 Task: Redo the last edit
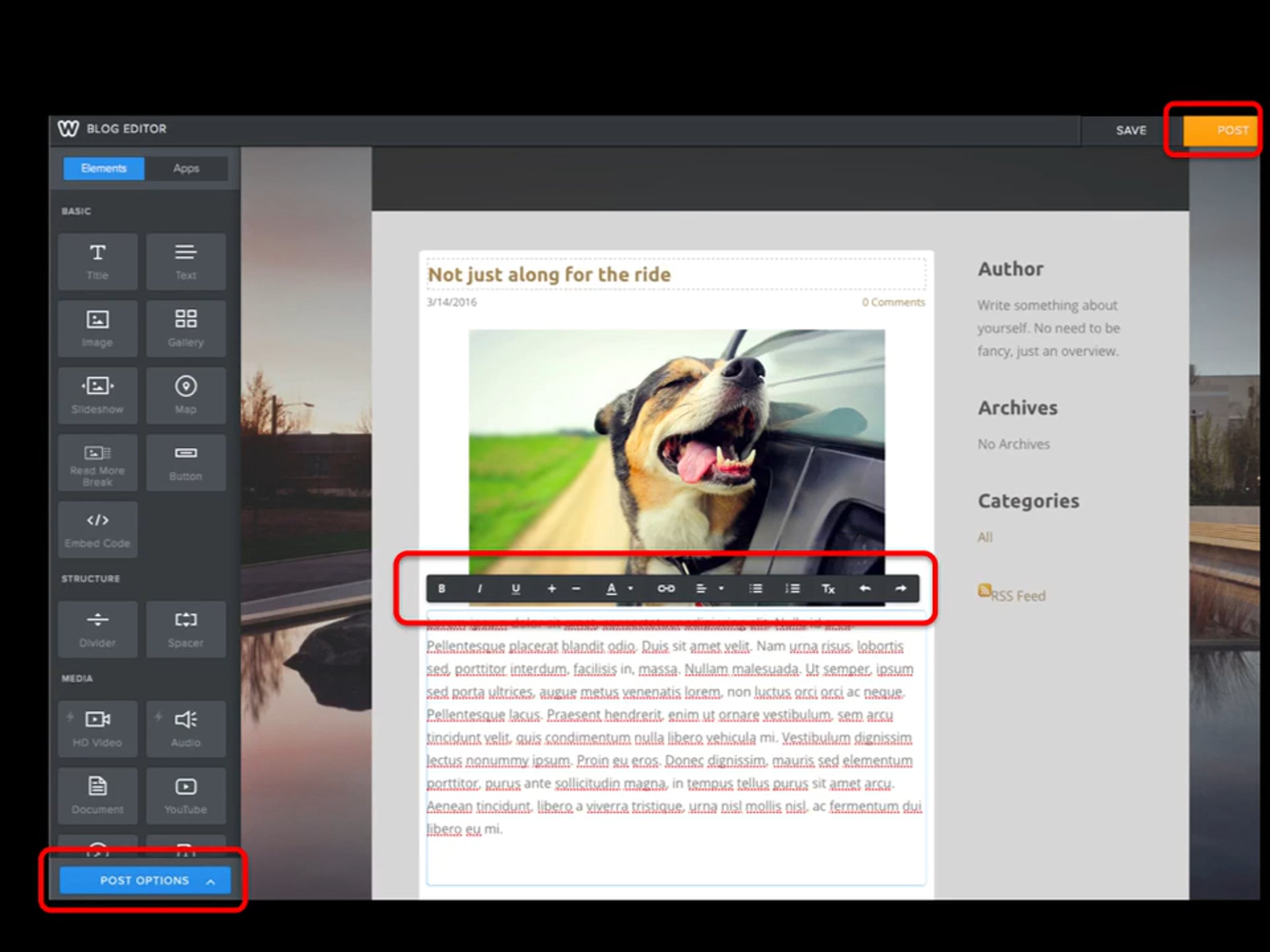pos(900,588)
